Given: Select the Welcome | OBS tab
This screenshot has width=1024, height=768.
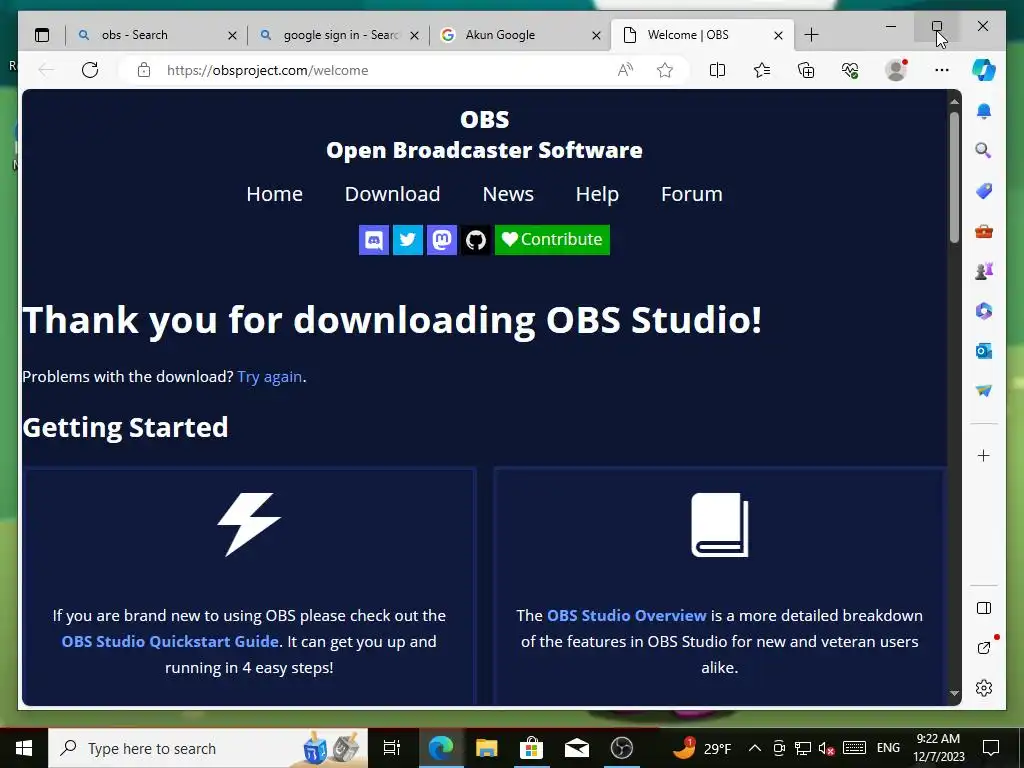Looking at the screenshot, I should [702, 35].
